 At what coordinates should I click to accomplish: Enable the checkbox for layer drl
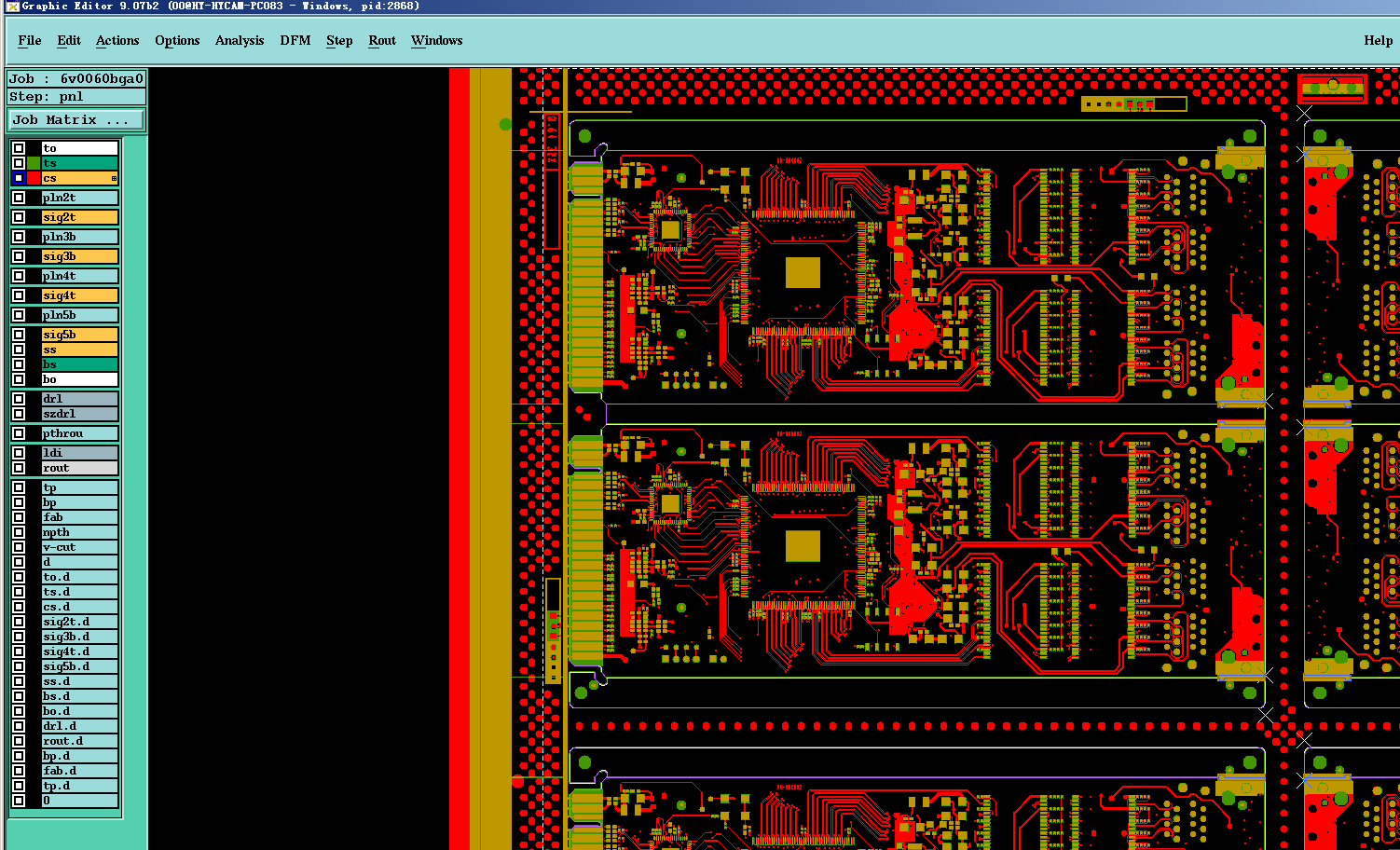[19, 399]
